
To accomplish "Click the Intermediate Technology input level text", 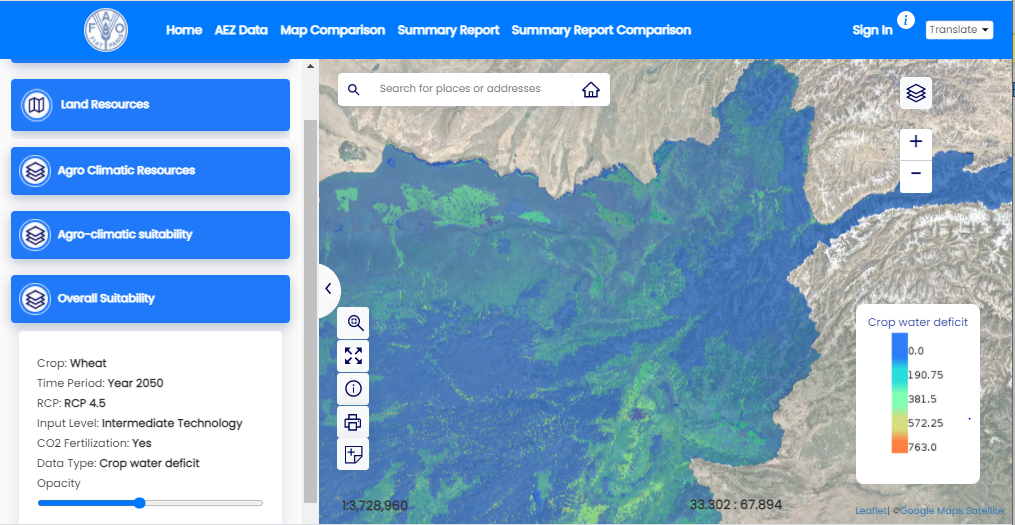I will 172,423.
